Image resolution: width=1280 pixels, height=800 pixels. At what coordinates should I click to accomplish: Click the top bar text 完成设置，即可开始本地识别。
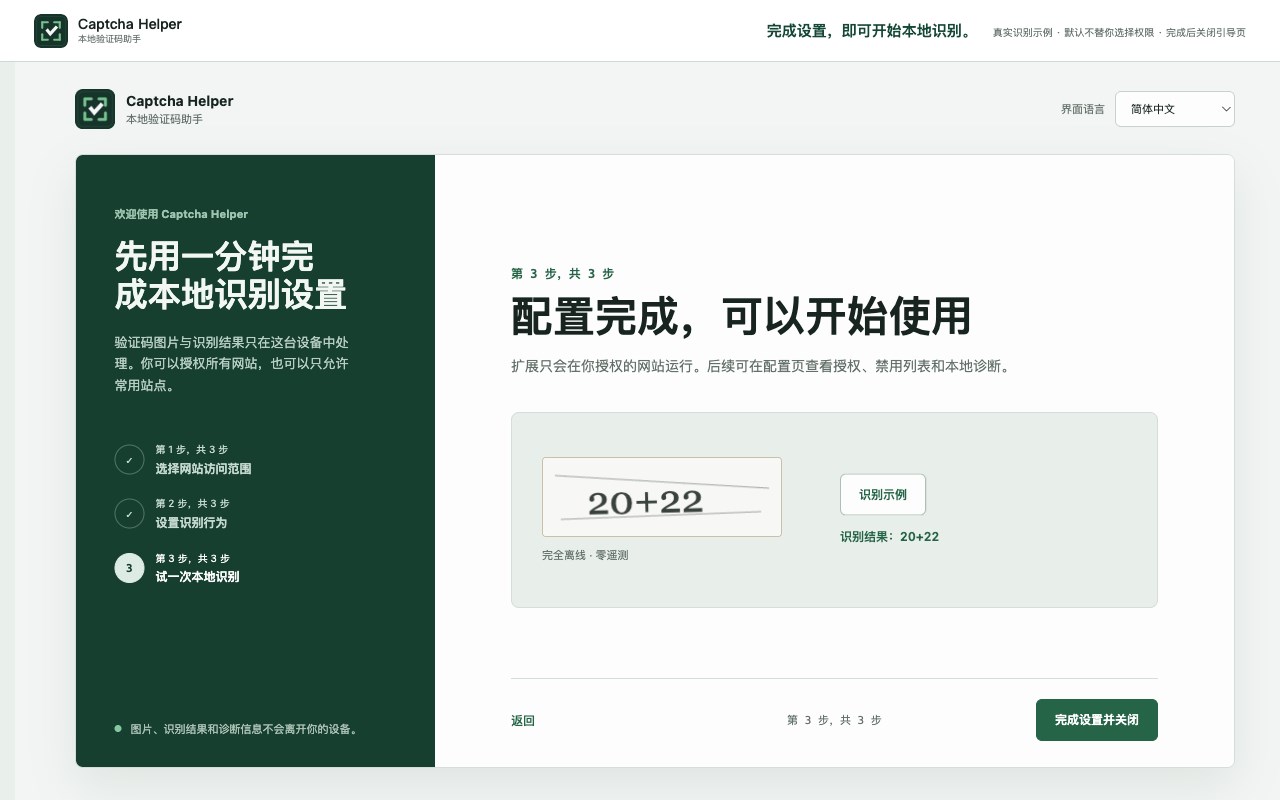tap(871, 31)
